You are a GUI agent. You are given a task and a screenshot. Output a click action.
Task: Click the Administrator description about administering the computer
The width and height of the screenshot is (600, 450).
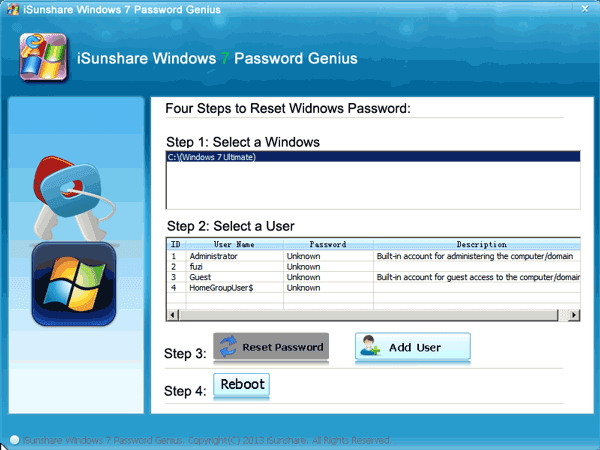[475, 256]
